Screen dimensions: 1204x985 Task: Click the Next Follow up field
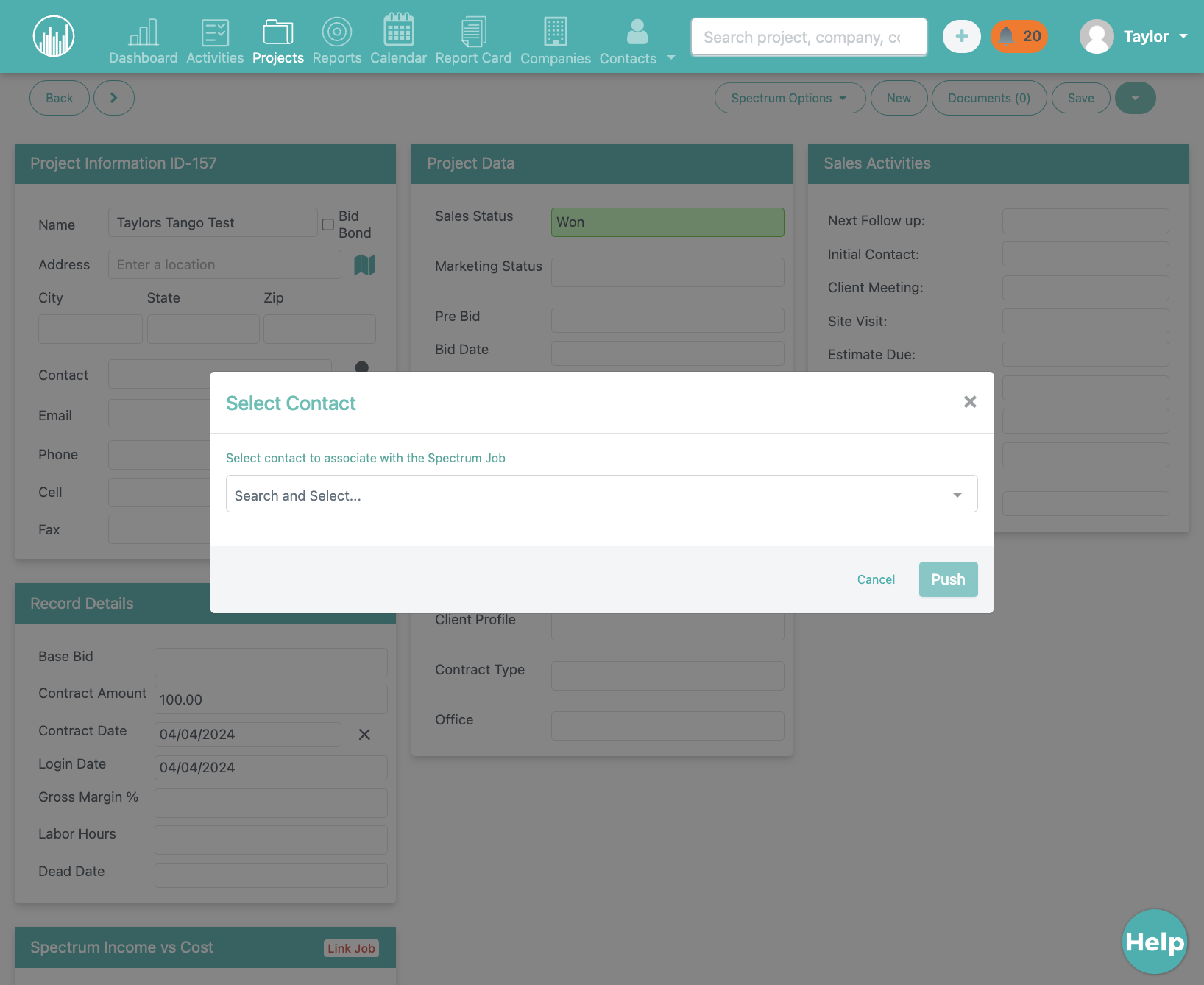click(1086, 221)
